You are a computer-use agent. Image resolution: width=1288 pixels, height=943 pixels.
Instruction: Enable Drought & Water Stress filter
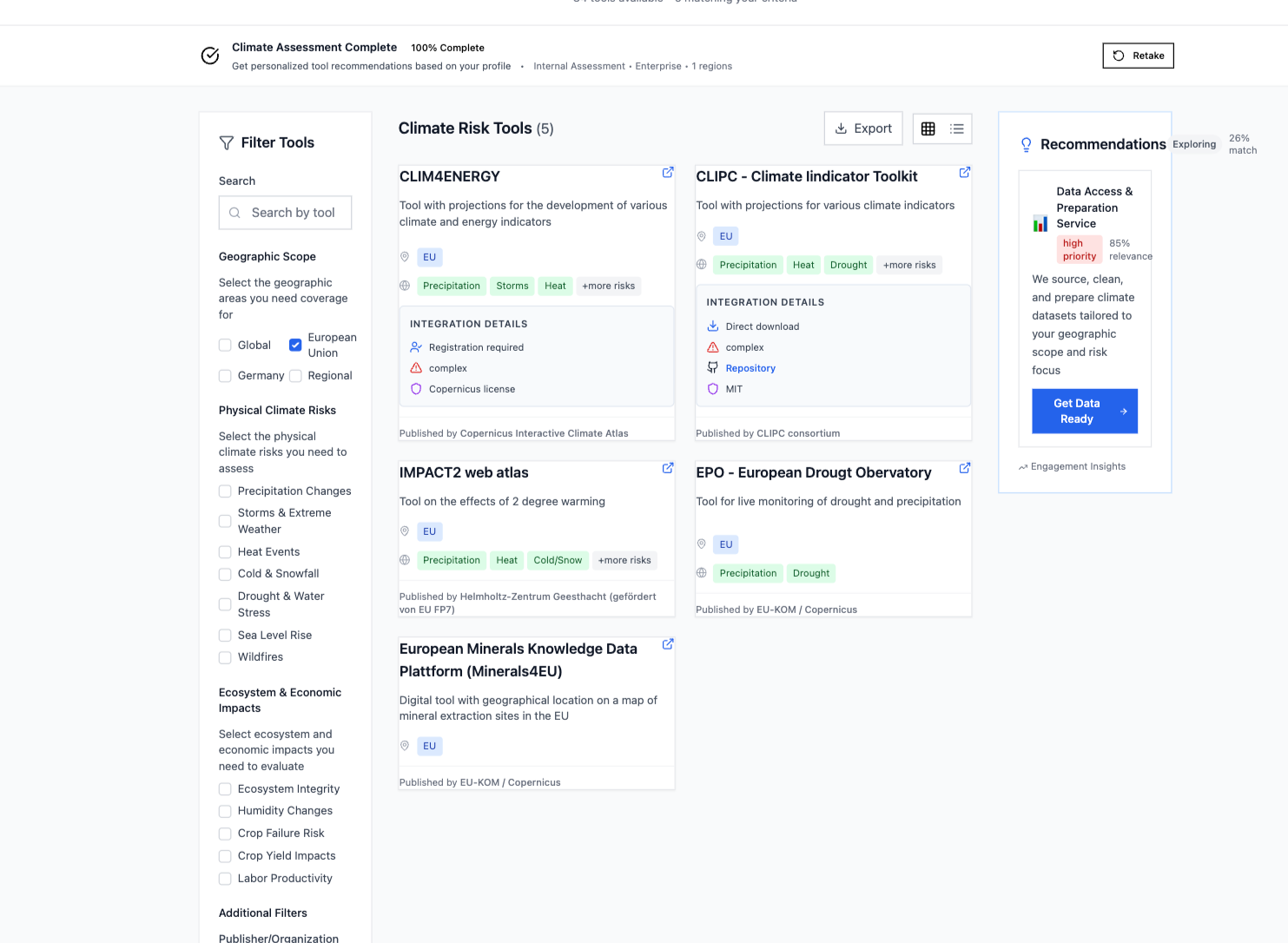(225, 604)
